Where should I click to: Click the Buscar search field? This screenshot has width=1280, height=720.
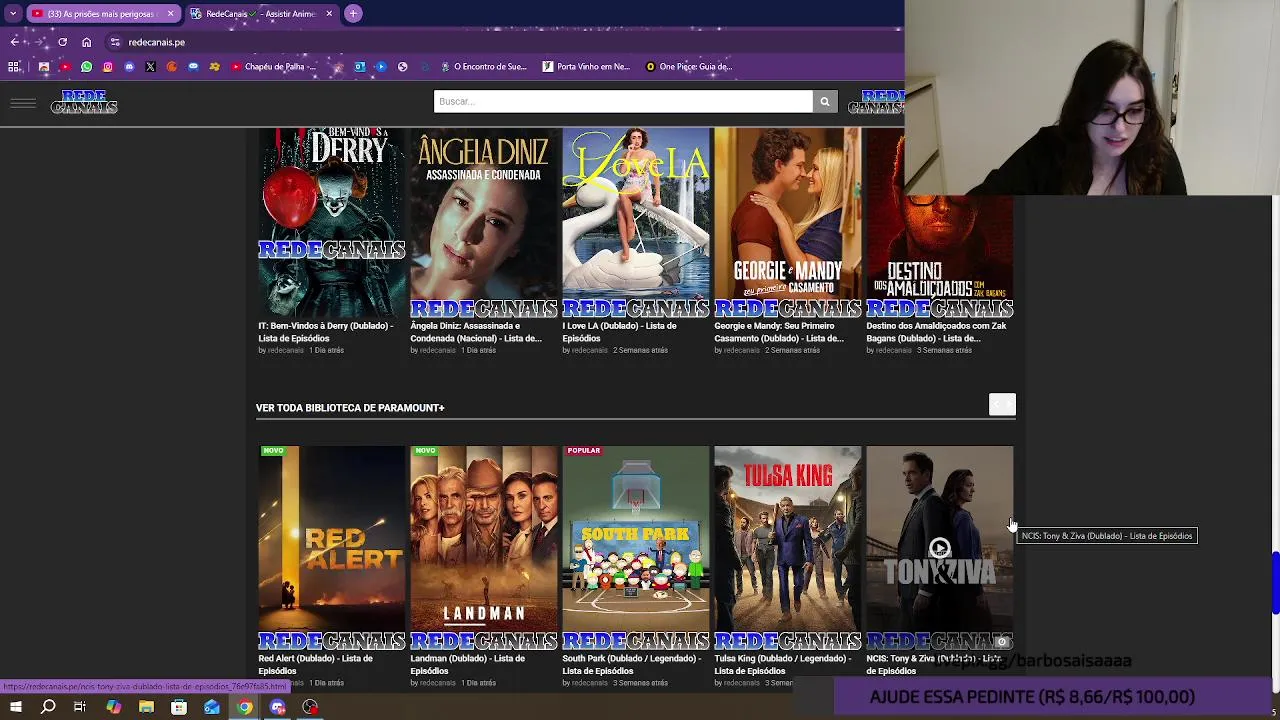[623, 101]
